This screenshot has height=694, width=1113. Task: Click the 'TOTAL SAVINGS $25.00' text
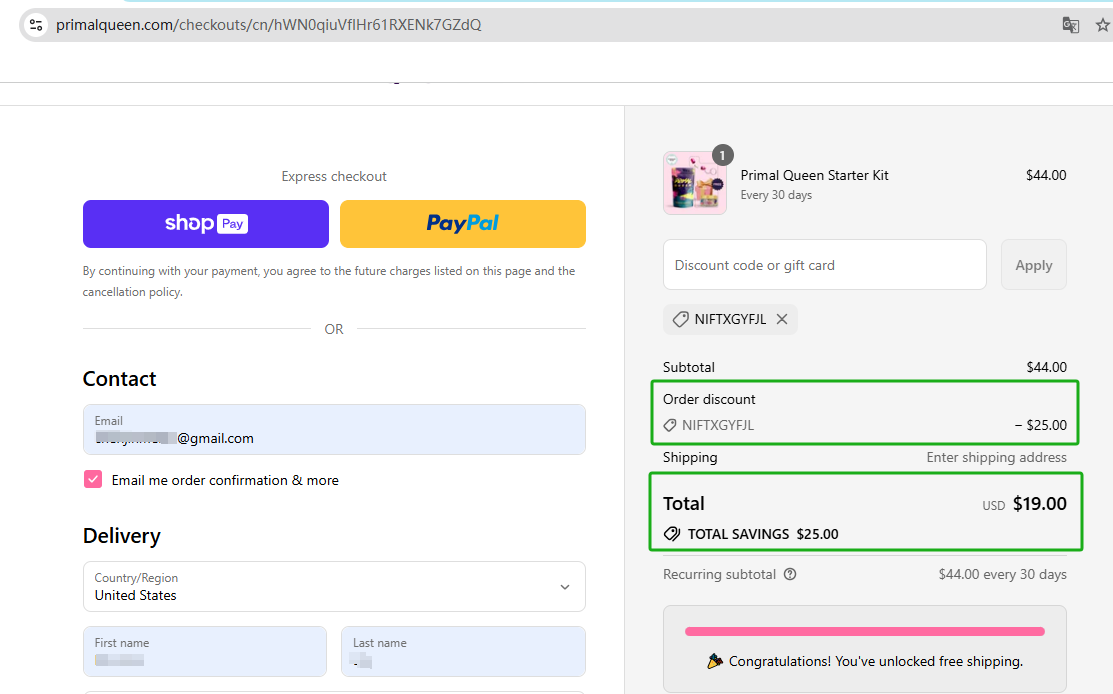pos(763,534)
